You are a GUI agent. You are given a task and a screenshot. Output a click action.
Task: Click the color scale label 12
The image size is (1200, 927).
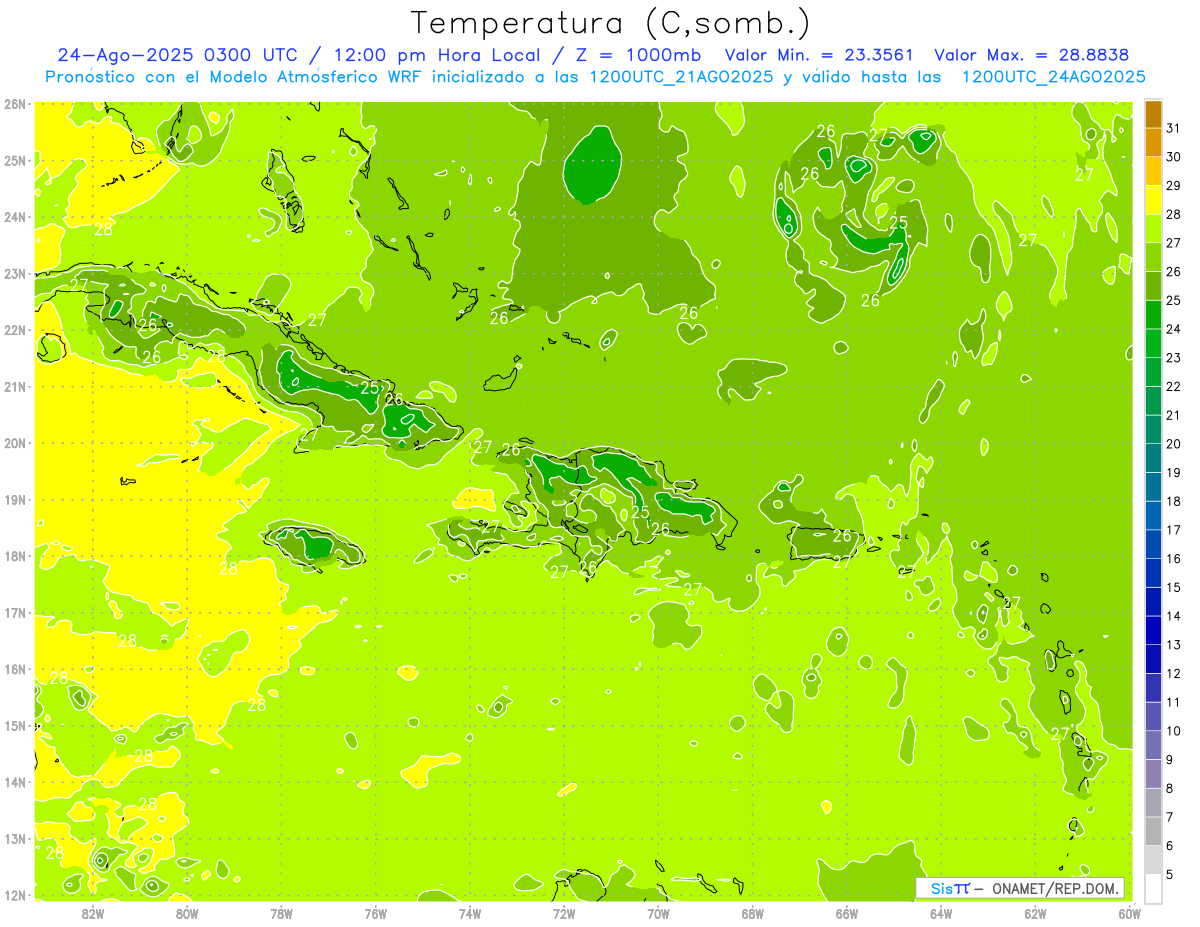click(1173, 673)
